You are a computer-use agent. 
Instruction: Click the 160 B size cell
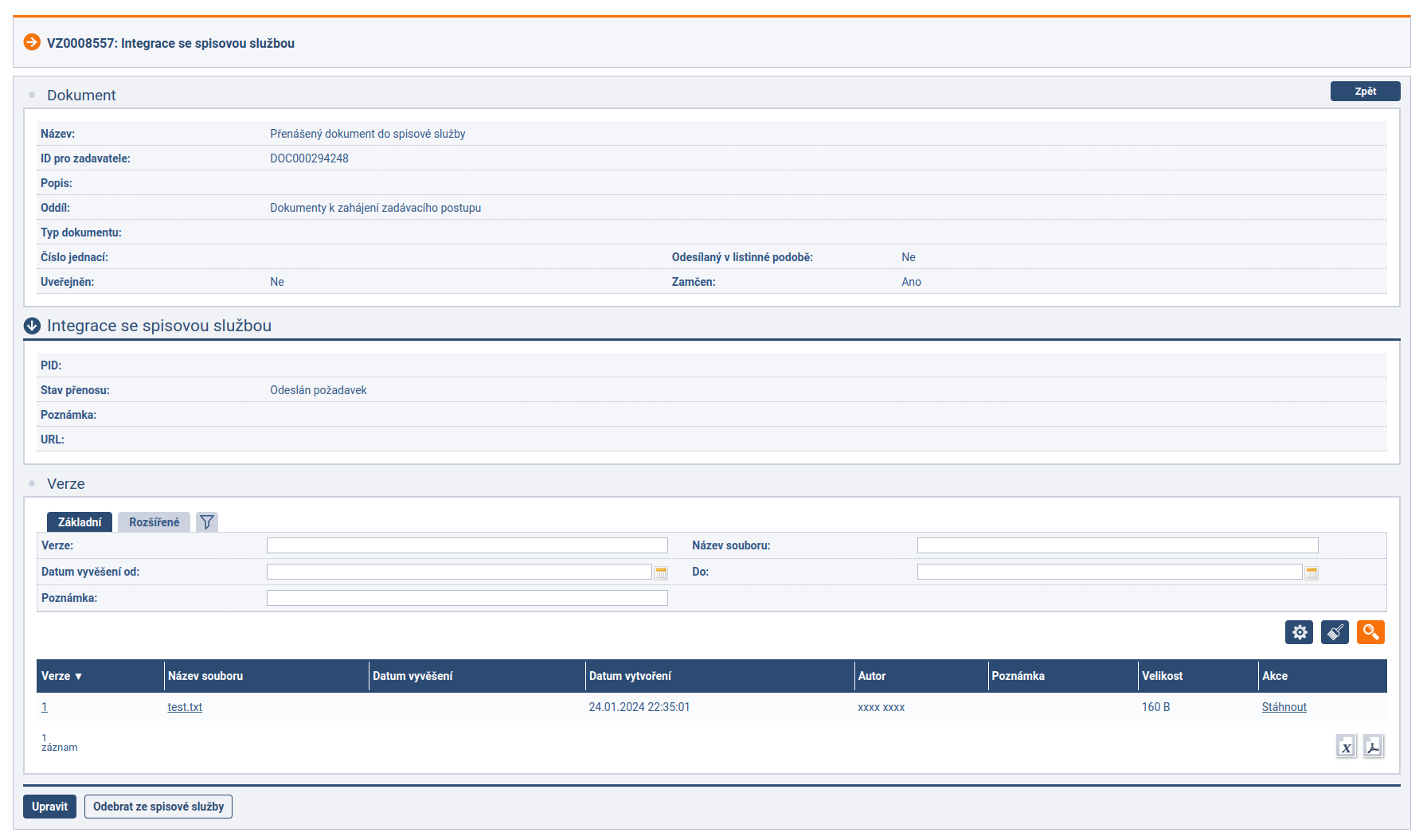(x=1155, y=707)
